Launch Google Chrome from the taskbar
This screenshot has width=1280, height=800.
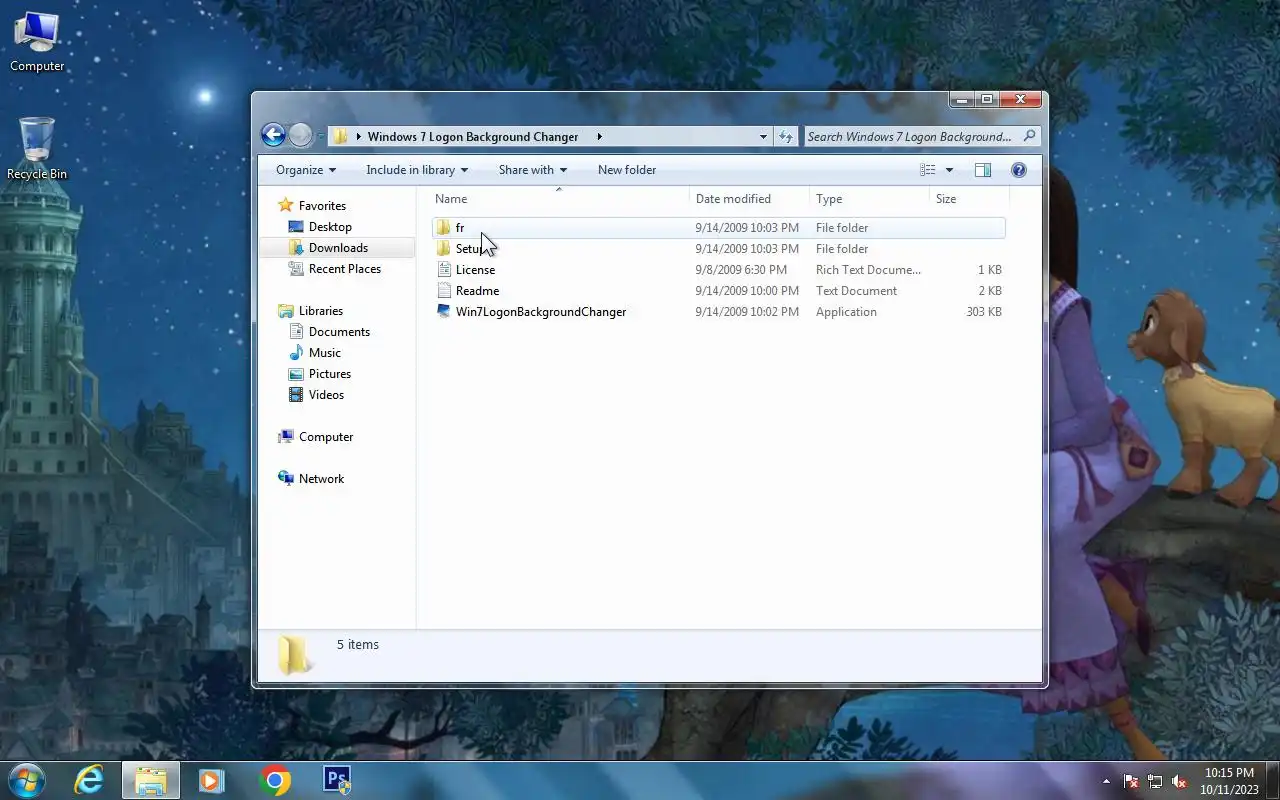[x=275, y=780]
